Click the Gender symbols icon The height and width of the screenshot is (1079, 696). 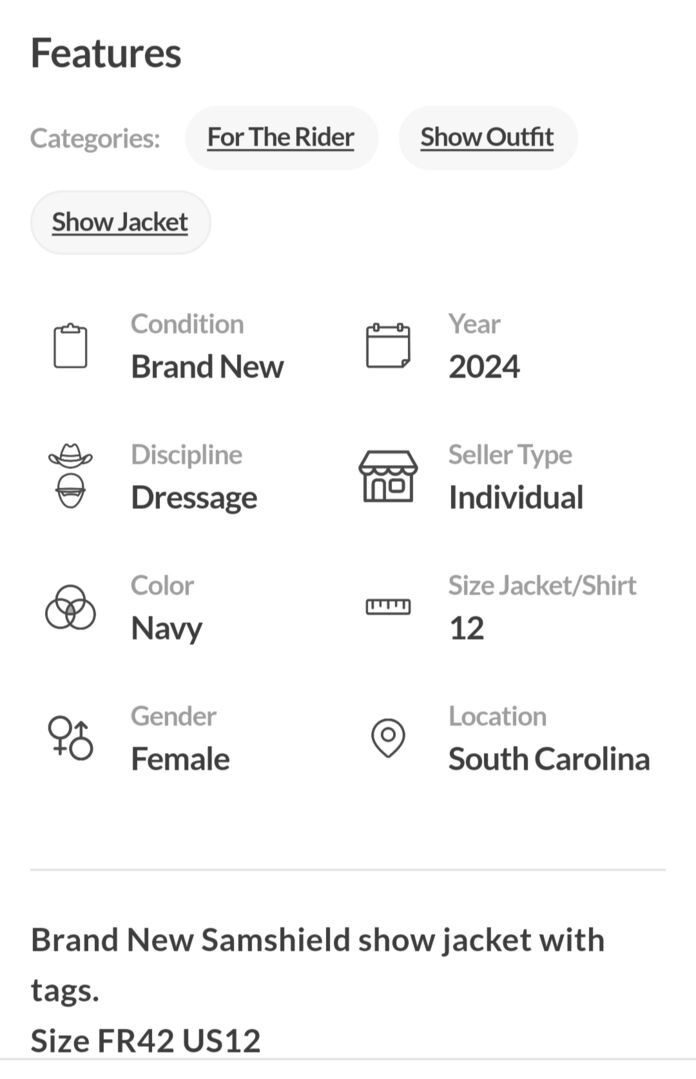(70, 738)
